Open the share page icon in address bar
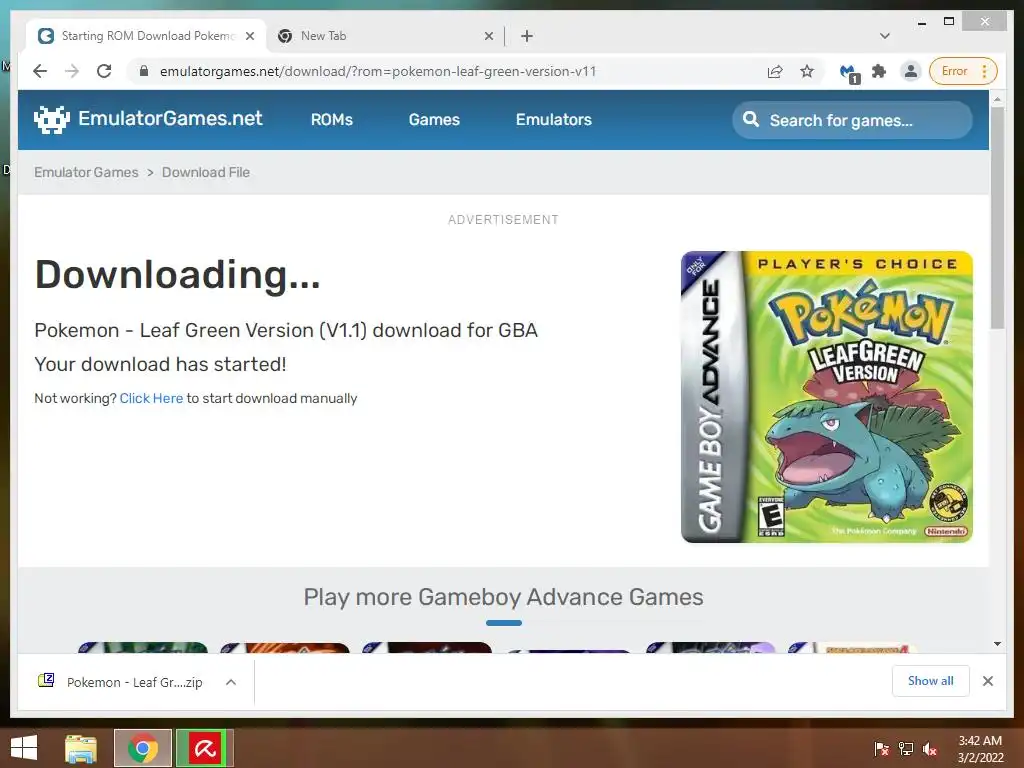The image size is (1024, 768). pyautogui.click(x=775, y=71)
